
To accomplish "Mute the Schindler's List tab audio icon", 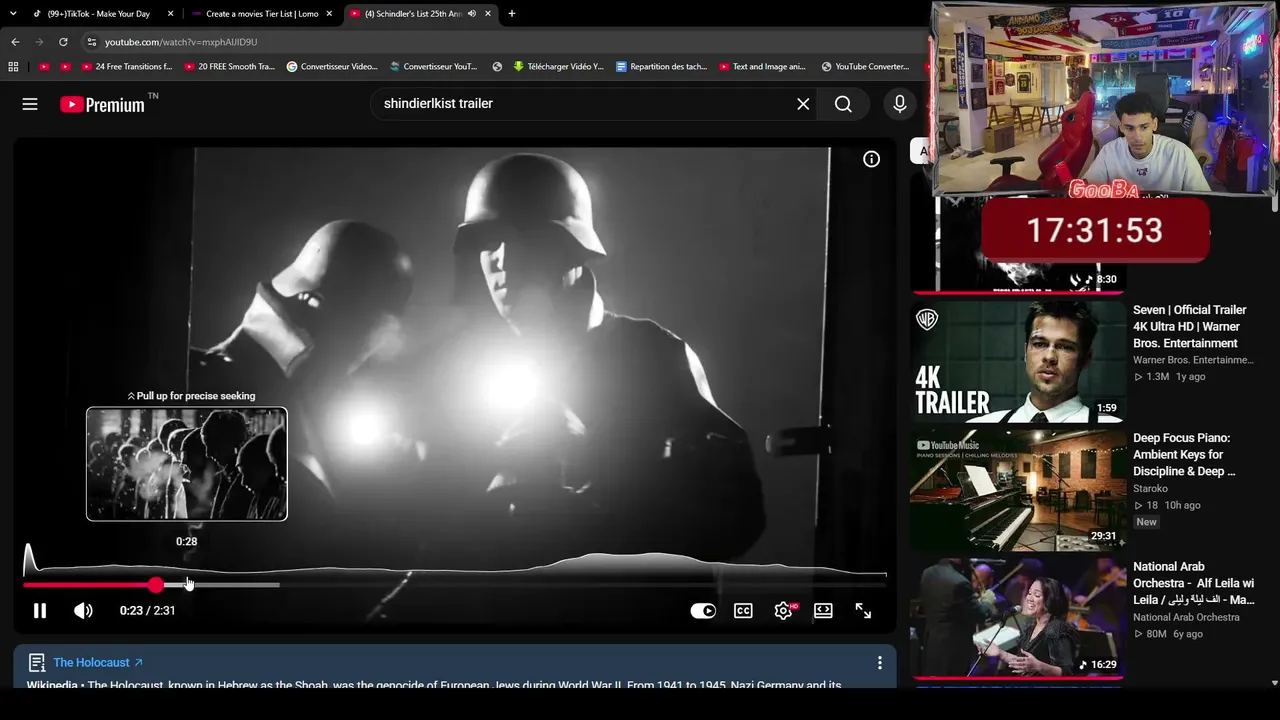I will [x=471, y=14].
